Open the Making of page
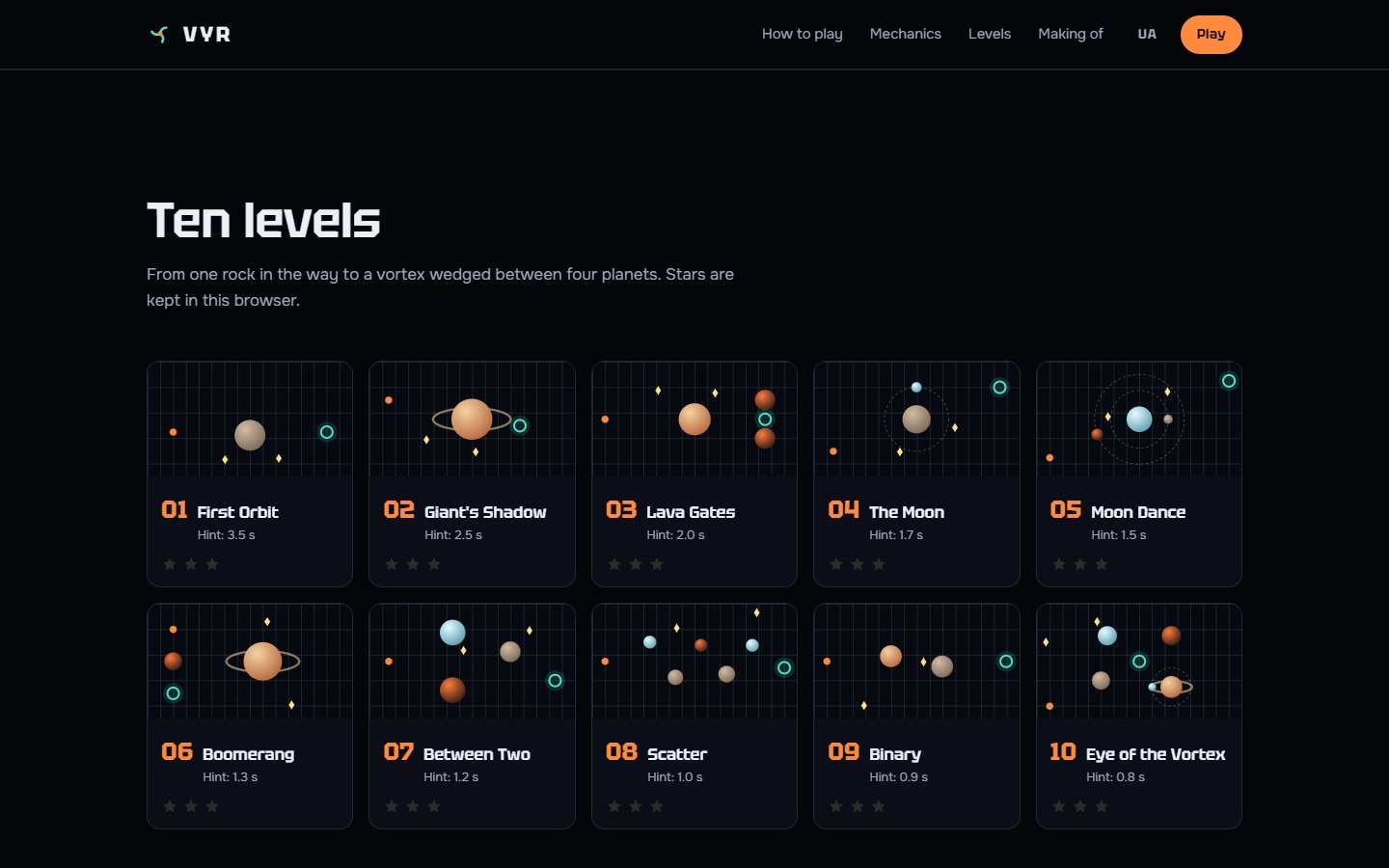Screen dimensions: 1389x868 click(x=1071, y=34)
